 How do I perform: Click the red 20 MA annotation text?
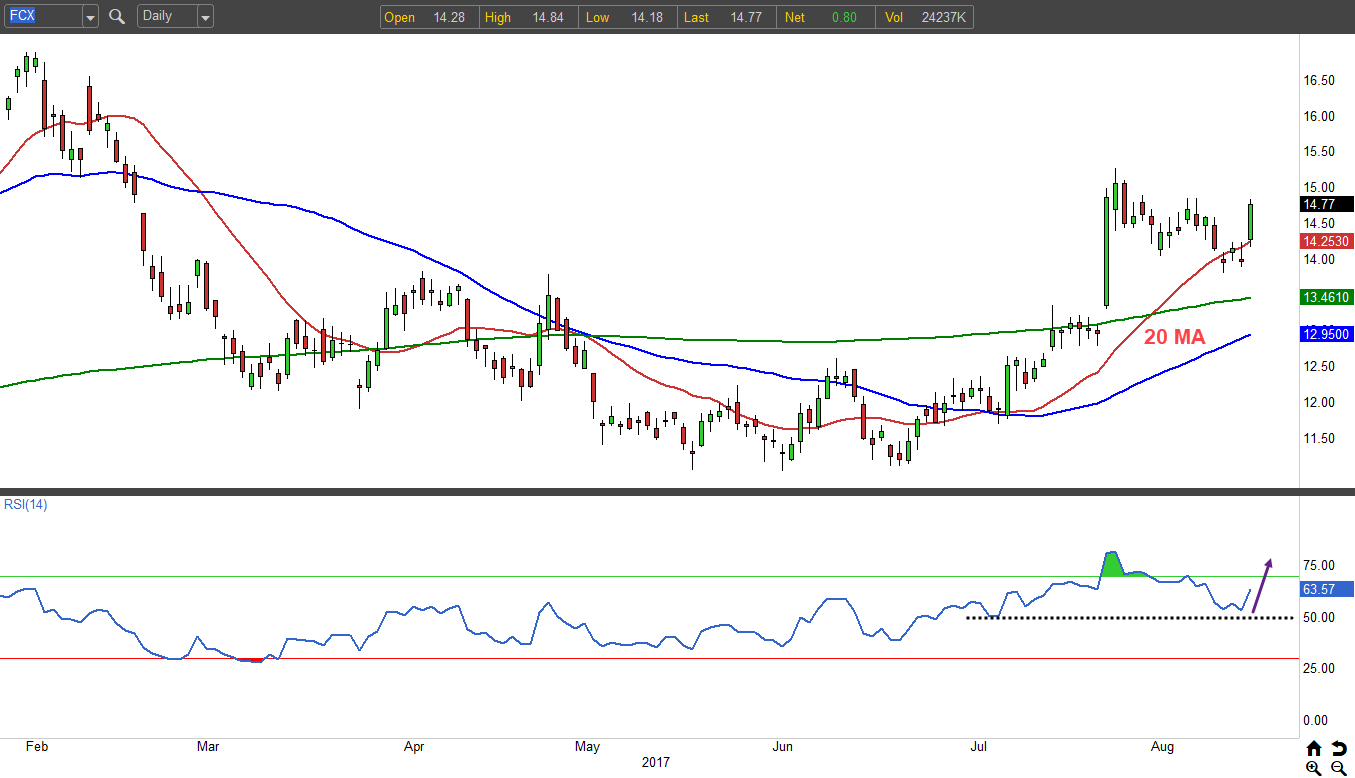(x=1174, y=338)
